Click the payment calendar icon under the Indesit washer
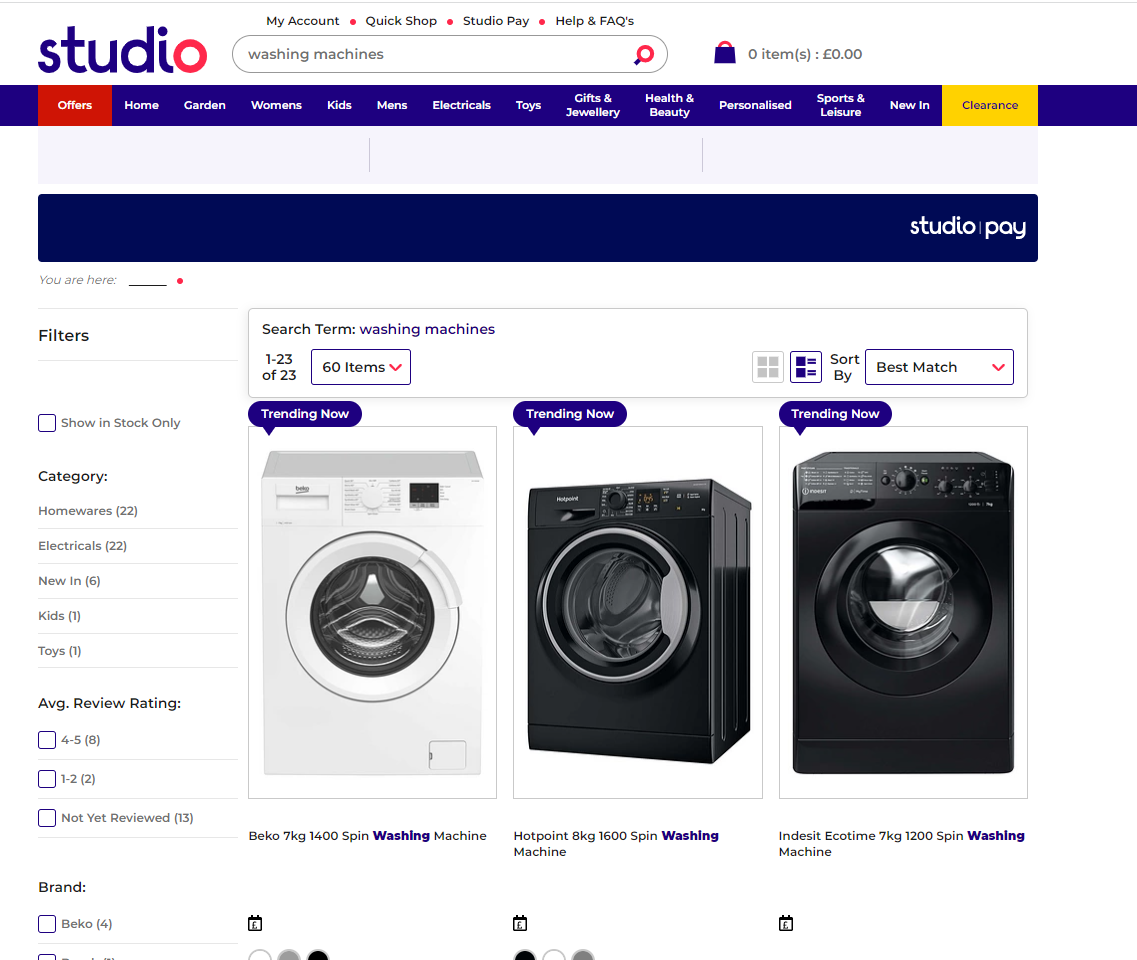Screen dimensions: 1137x960 [x=786, y=922]
